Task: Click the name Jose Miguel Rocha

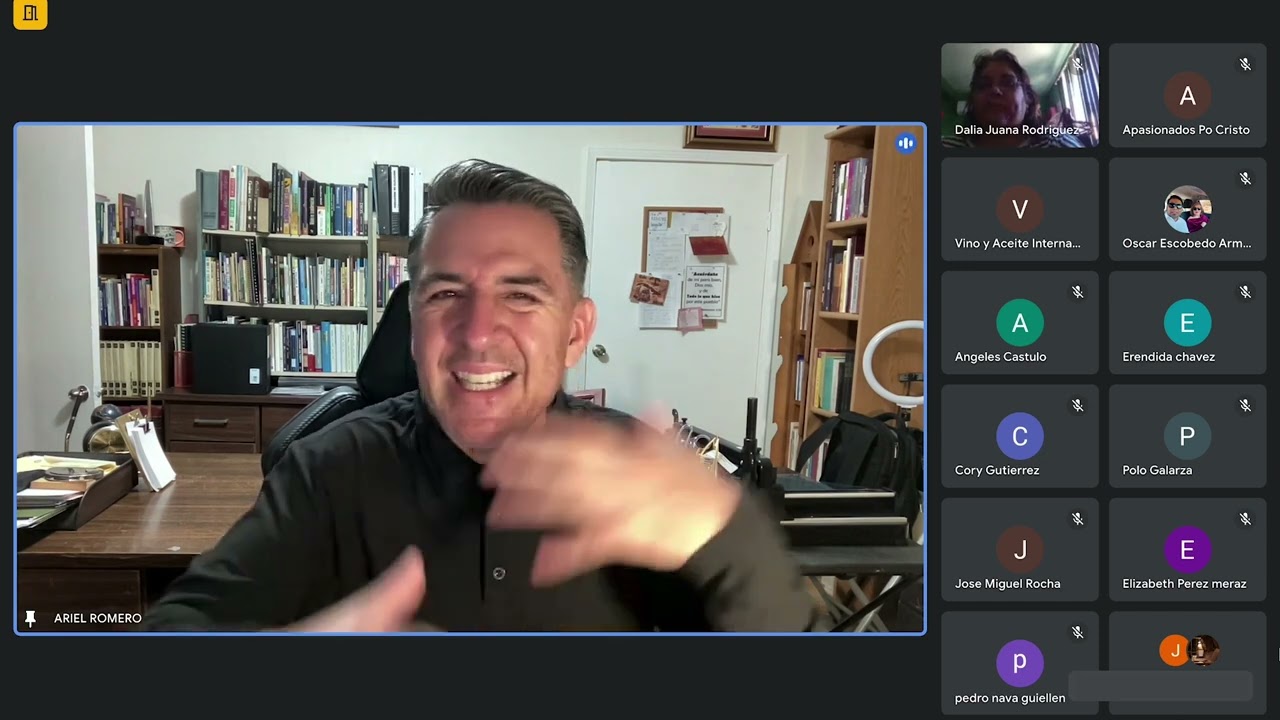Action: click(x=1008, y=584)
